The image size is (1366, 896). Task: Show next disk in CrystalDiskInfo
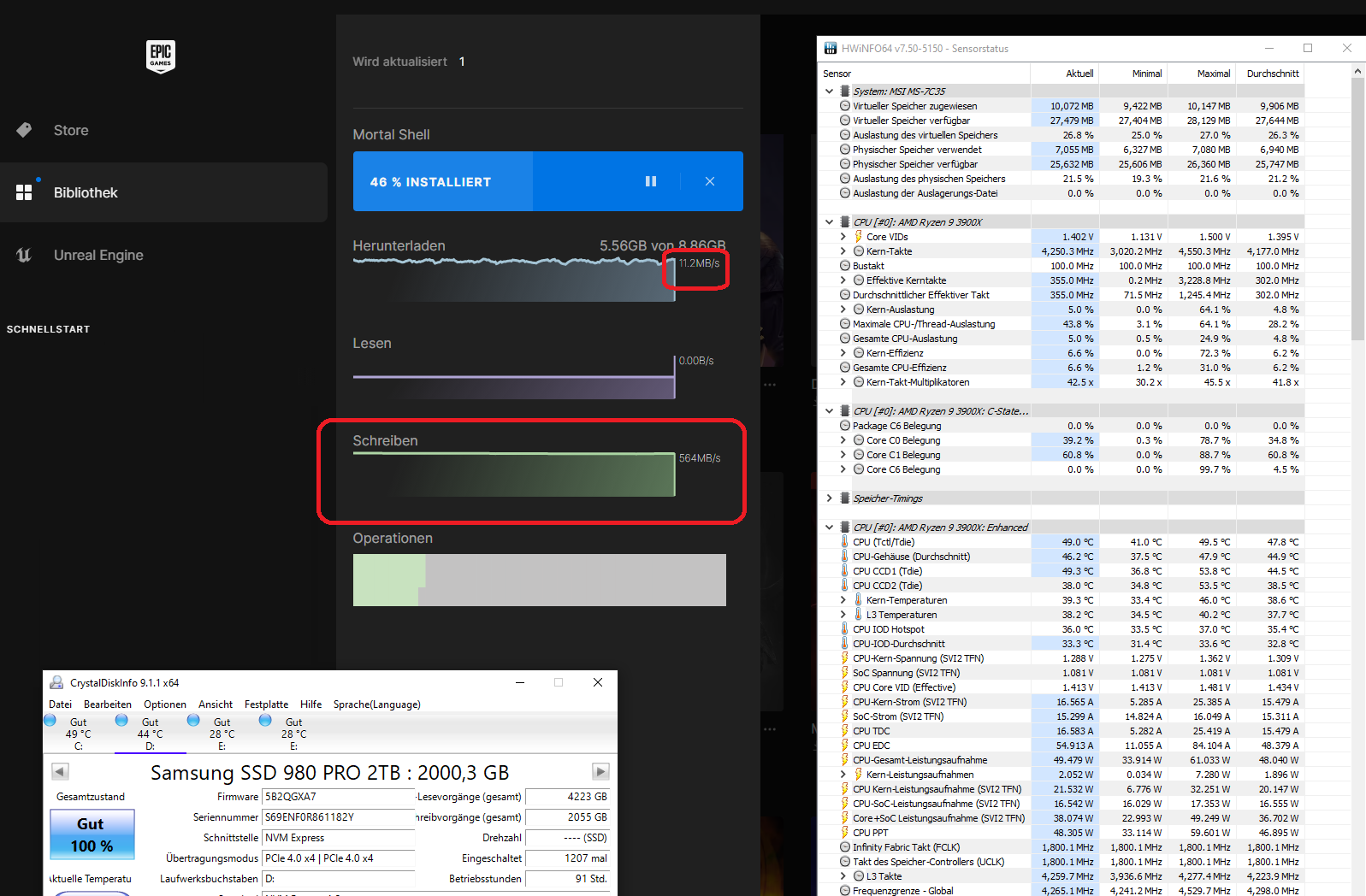coord(601,771)
